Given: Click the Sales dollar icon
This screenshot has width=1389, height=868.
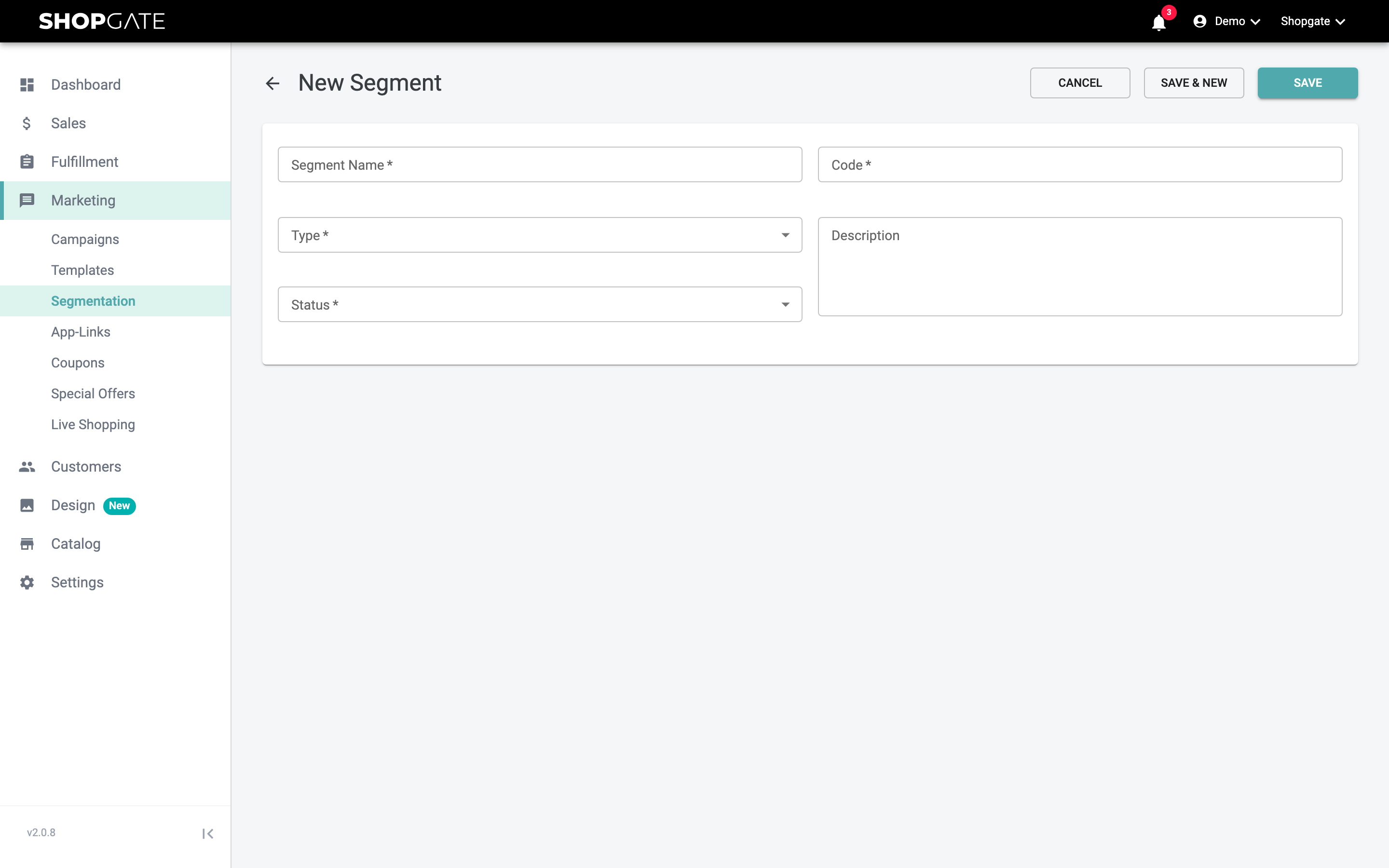Looking at the screenshot, I should tap(27, 123).
